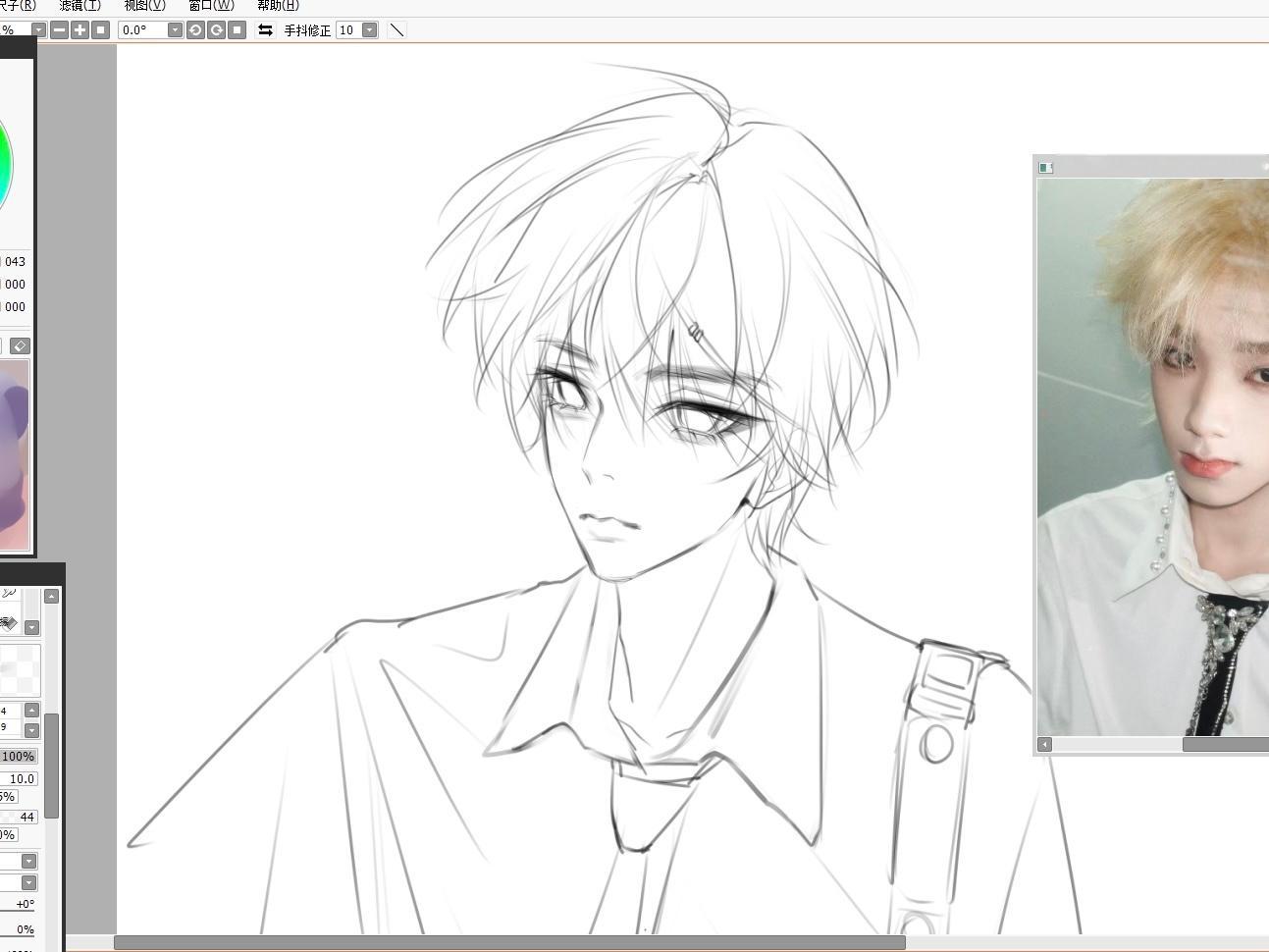Toggle the straight line drawing mode
The height and width of the screenshot is (952, 1269).
pos(397,29)
